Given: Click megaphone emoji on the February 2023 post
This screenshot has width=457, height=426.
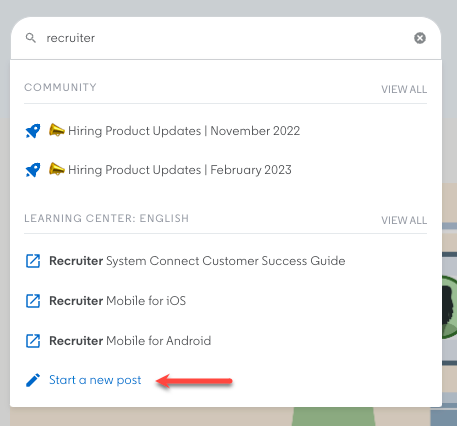Looking at the screenshot, I should [56, 169].
